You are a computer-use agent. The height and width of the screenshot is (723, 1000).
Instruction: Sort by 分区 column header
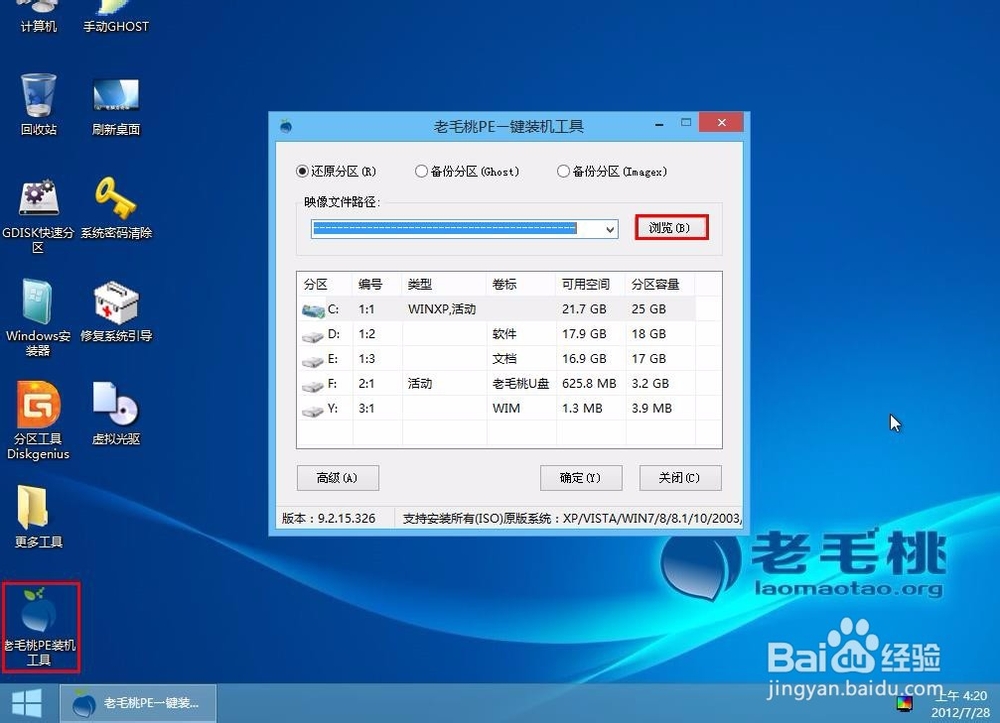(x=325, y=284)
